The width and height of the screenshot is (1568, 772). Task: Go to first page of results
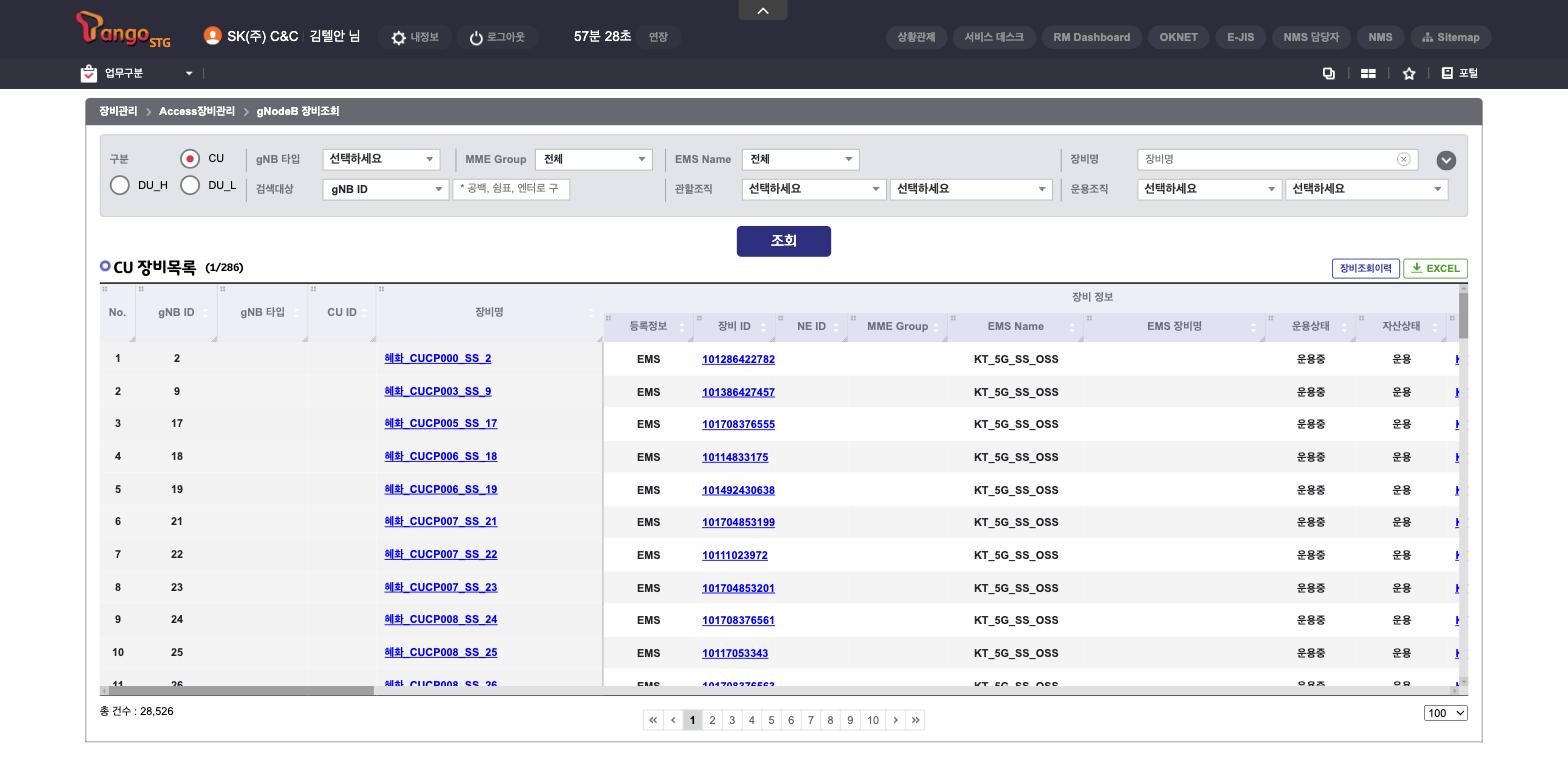[653, 720]
